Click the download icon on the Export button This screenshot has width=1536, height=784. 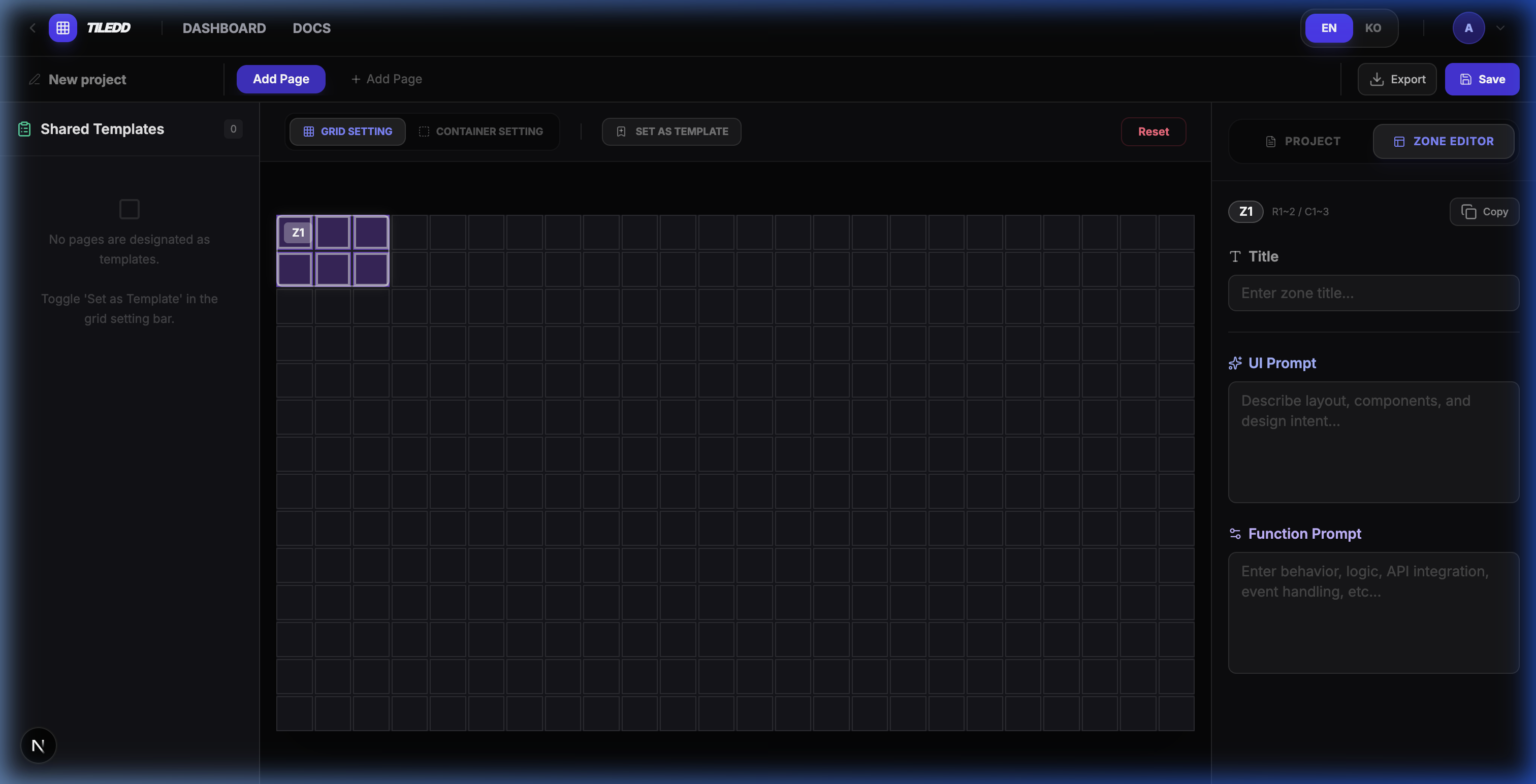(x=1377, y=79)
